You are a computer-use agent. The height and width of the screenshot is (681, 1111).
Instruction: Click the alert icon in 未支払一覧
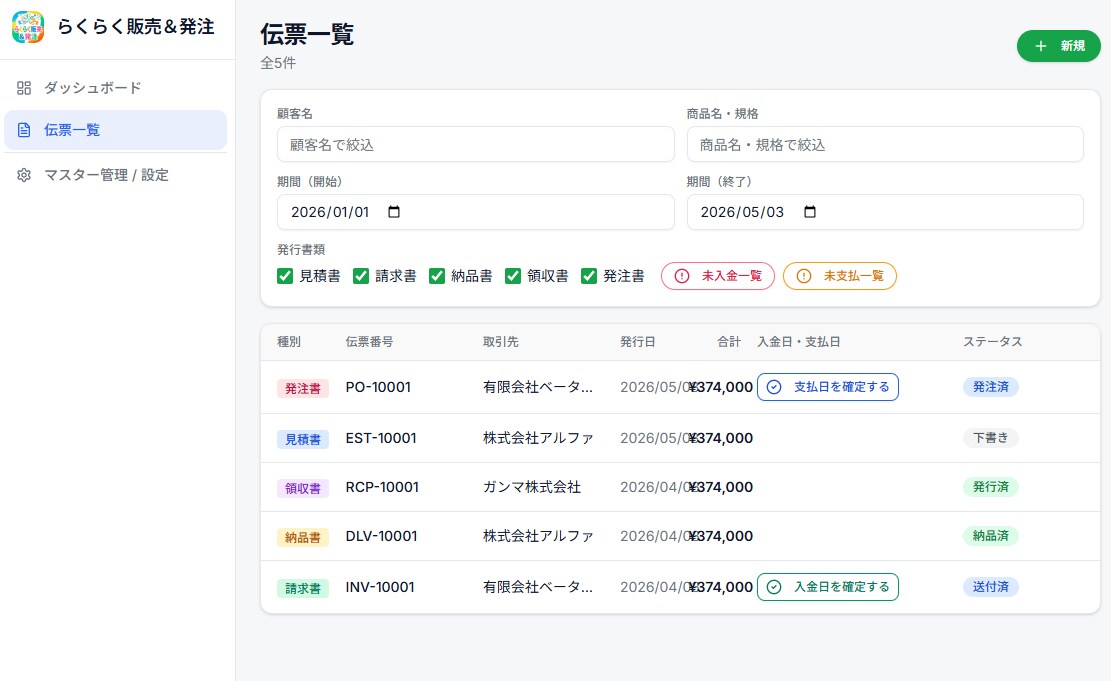pos(803,276)
